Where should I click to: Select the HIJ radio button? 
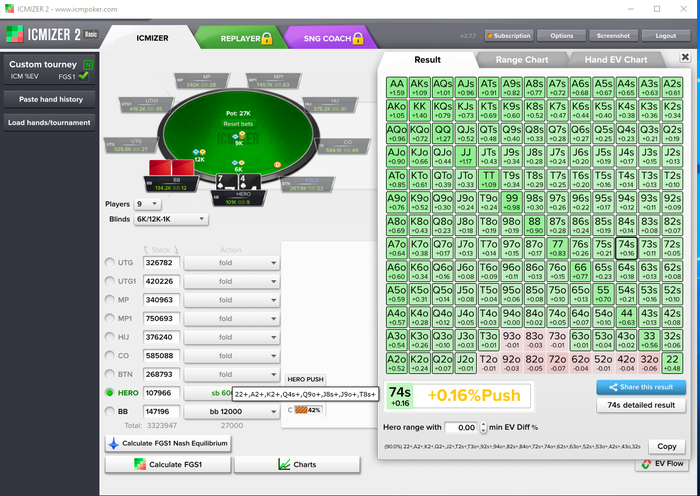pos(109,337)
